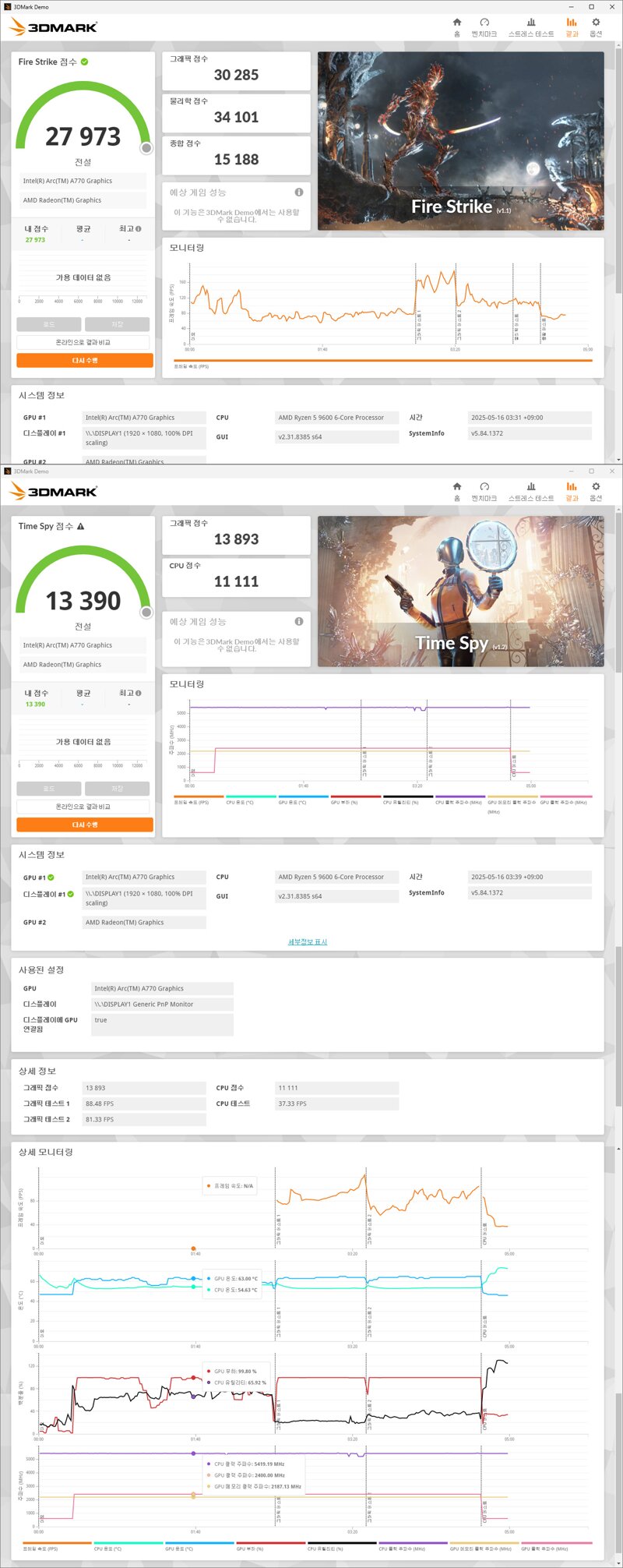Click Time Spy graphics score 13 893 card
The width and height of the screenshot is (623, 1568).
tap(236, 535)
